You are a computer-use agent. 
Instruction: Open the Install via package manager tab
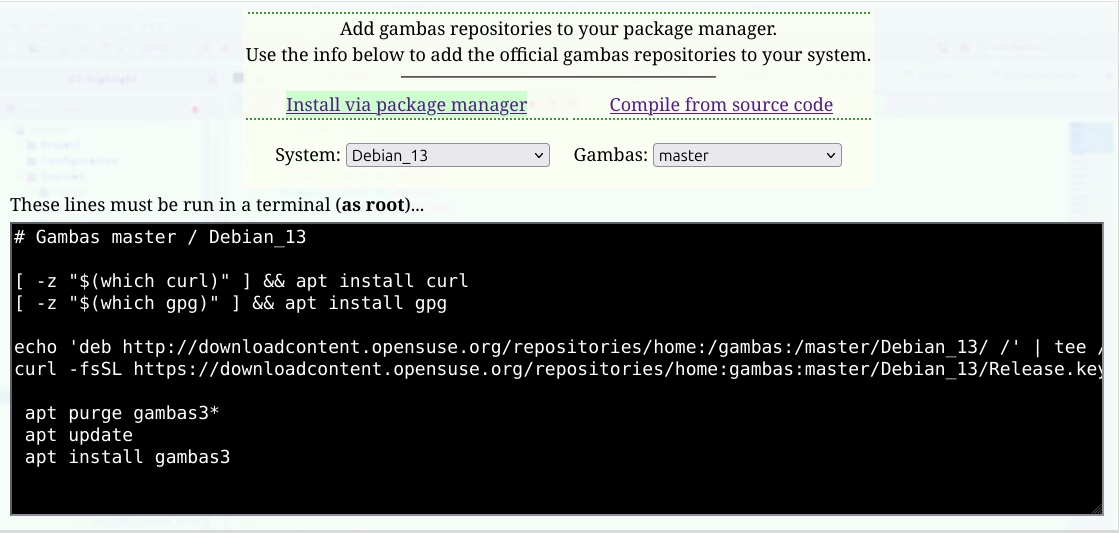(x=406, y=105)
